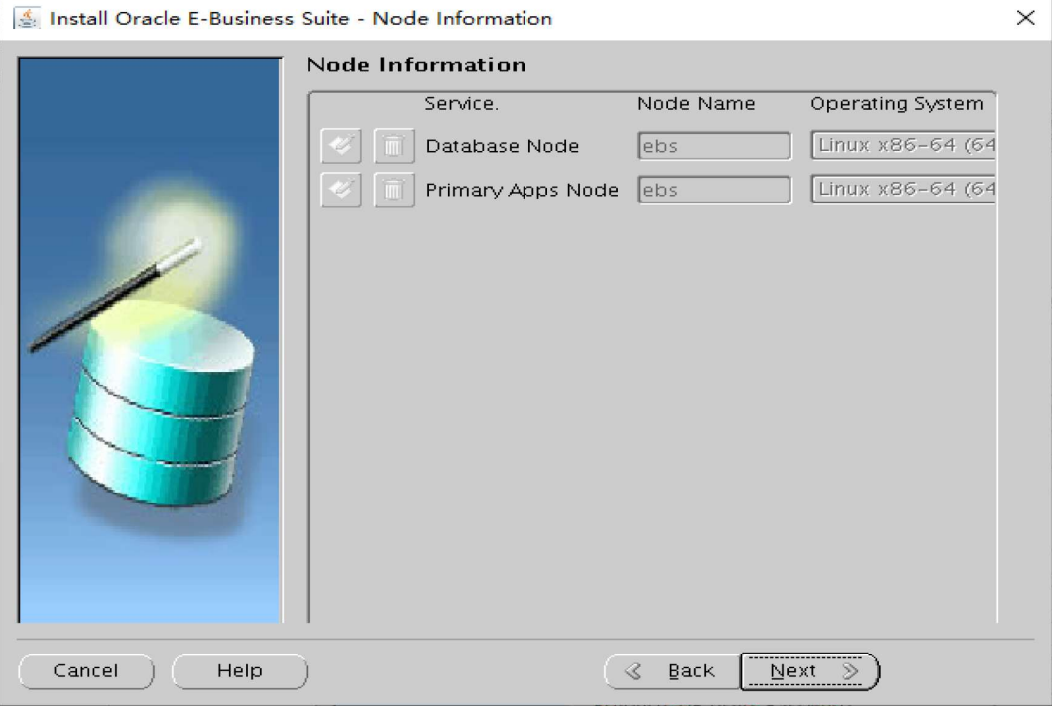The height and width of the screenshot is (706, 1052).
Task: Click the 'Node Information' heading
Action: pyautogui.click(x=416, y=64)
